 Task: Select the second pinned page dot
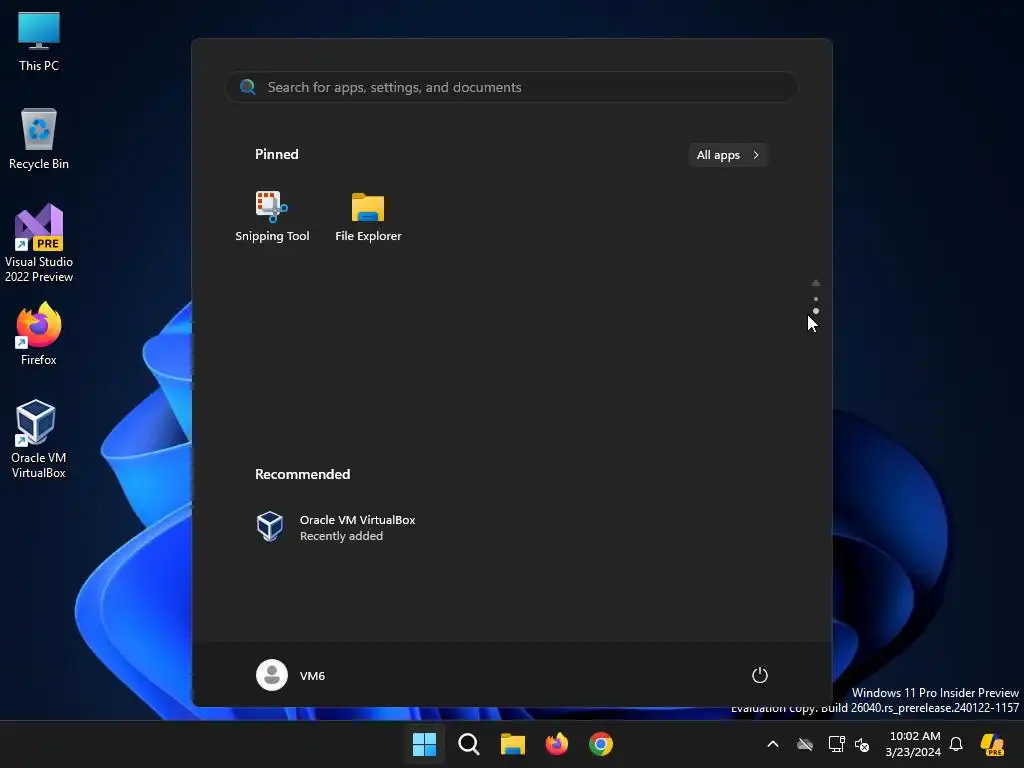[816, 311]
